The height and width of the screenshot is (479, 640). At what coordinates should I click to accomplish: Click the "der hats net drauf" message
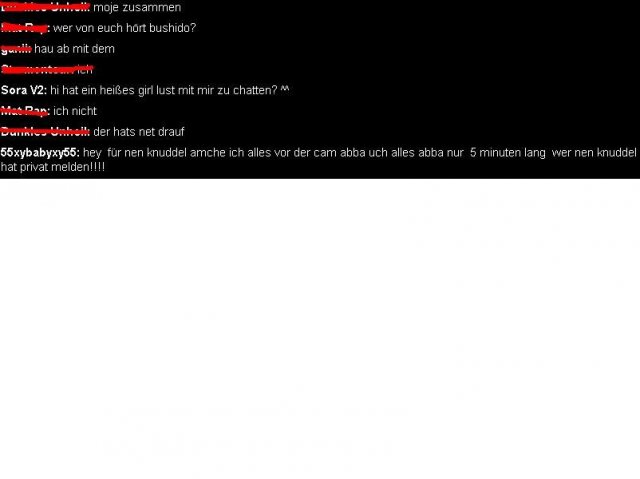[139, 132]
